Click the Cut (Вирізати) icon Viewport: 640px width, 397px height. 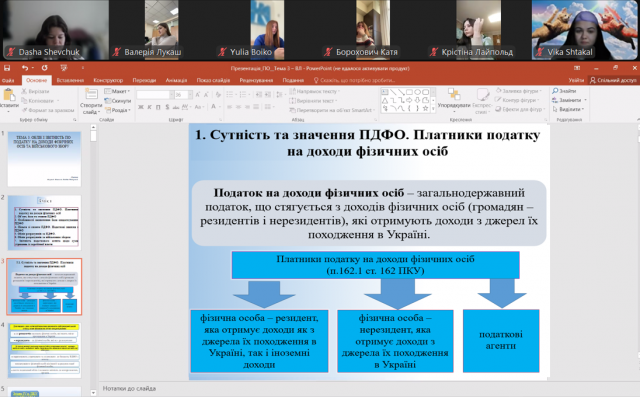pyautogui.click(x=24, y=91)
